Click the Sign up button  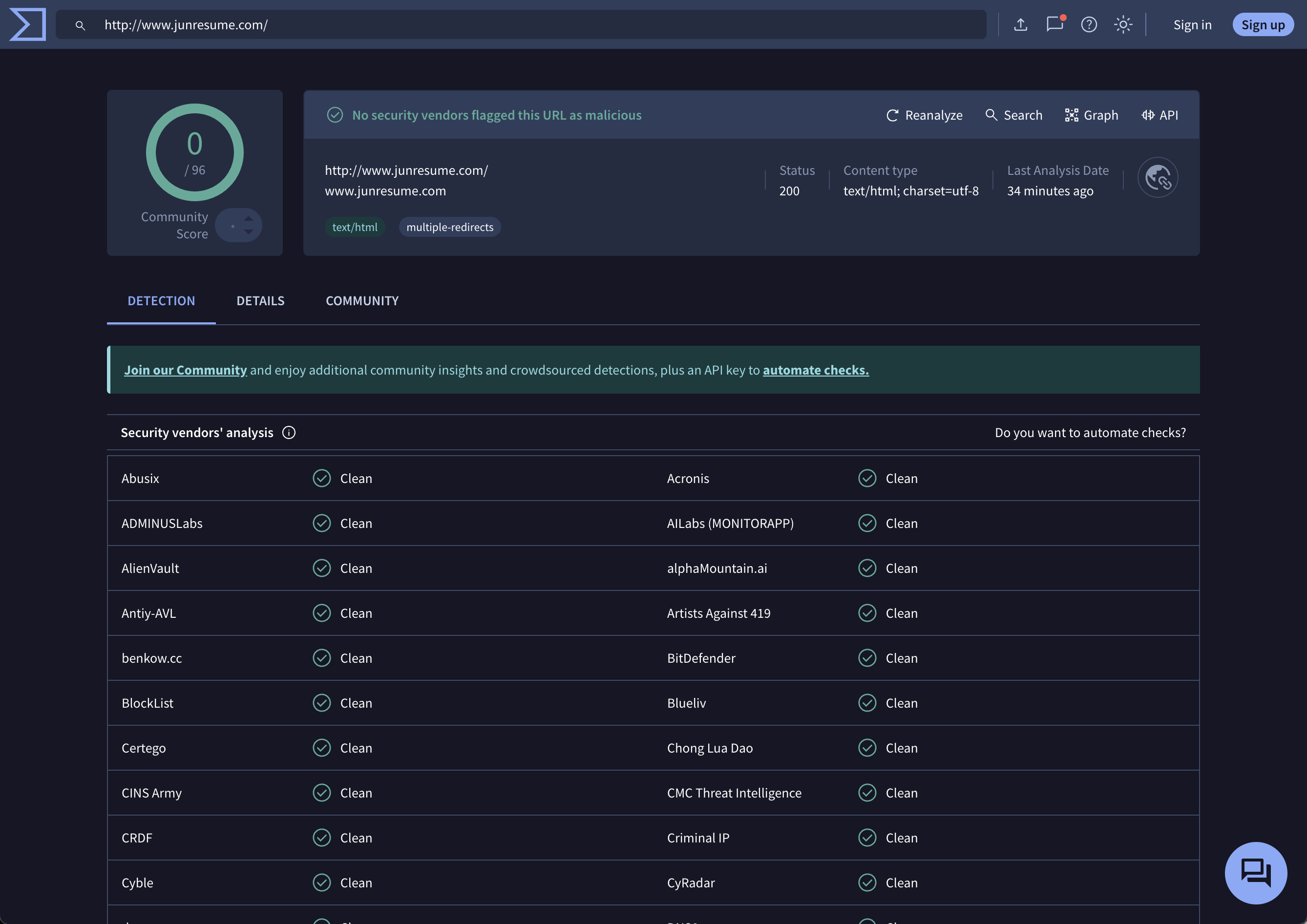[x=1262, y=24]
